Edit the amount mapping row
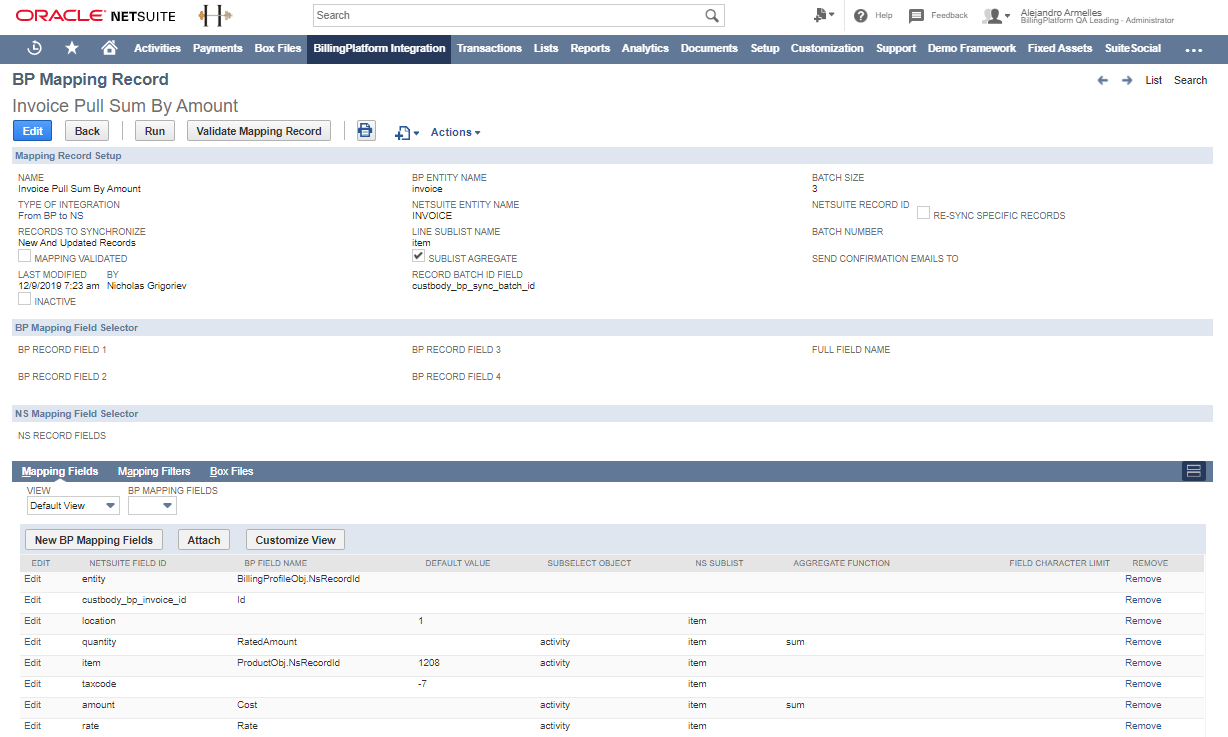This screenshot has width=1228, height=737. (x=33, y=705)
